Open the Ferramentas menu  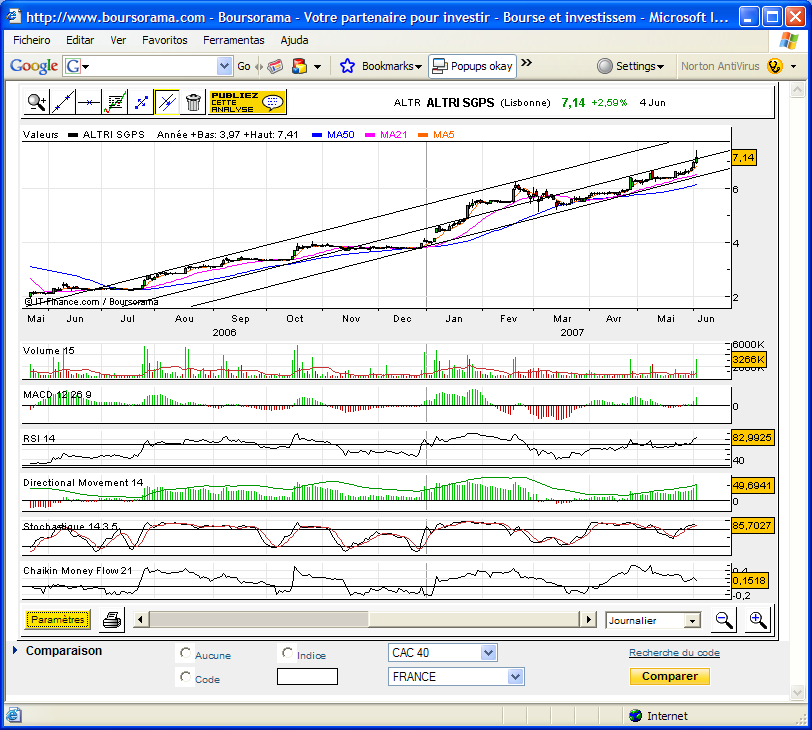[x=234, y=40]
